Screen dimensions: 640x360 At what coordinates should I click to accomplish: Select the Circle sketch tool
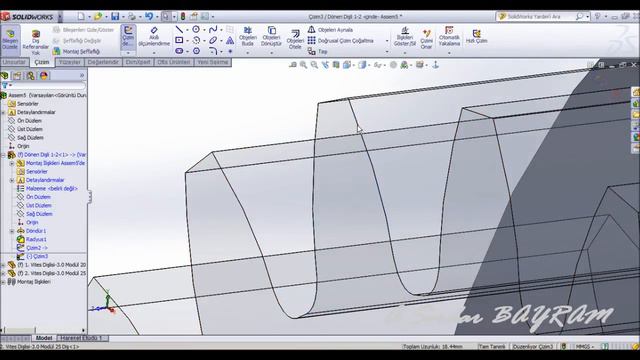[x=196, y=29]
